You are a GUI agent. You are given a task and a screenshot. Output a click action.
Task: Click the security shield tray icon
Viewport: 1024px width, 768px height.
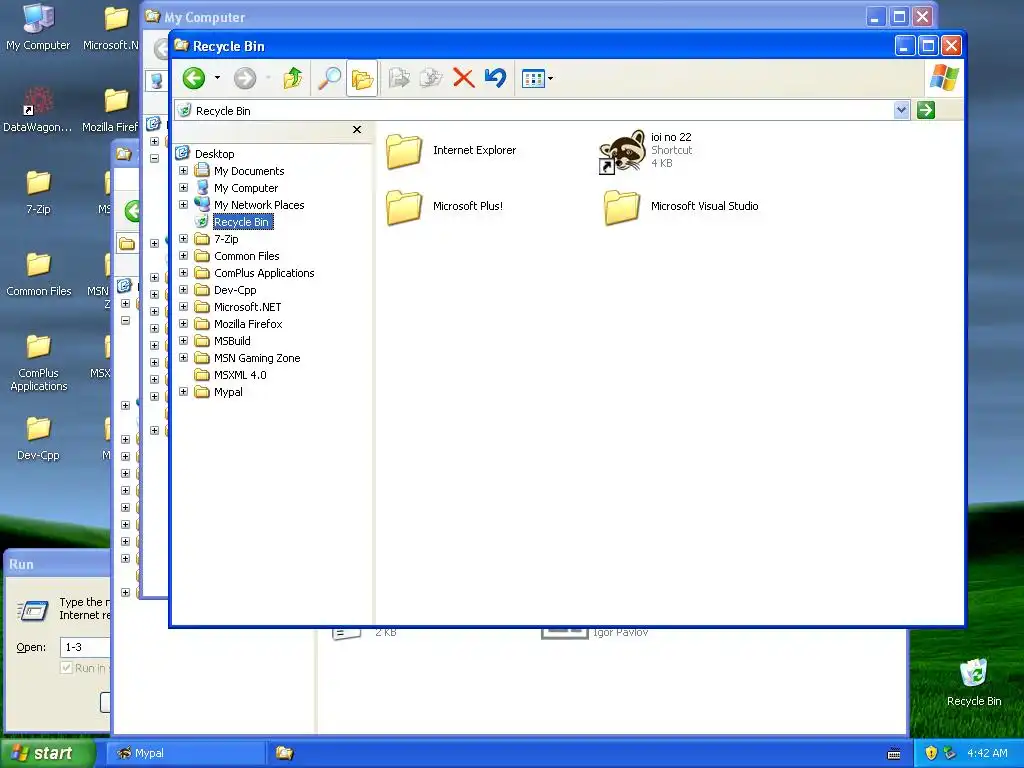point(931,753)
